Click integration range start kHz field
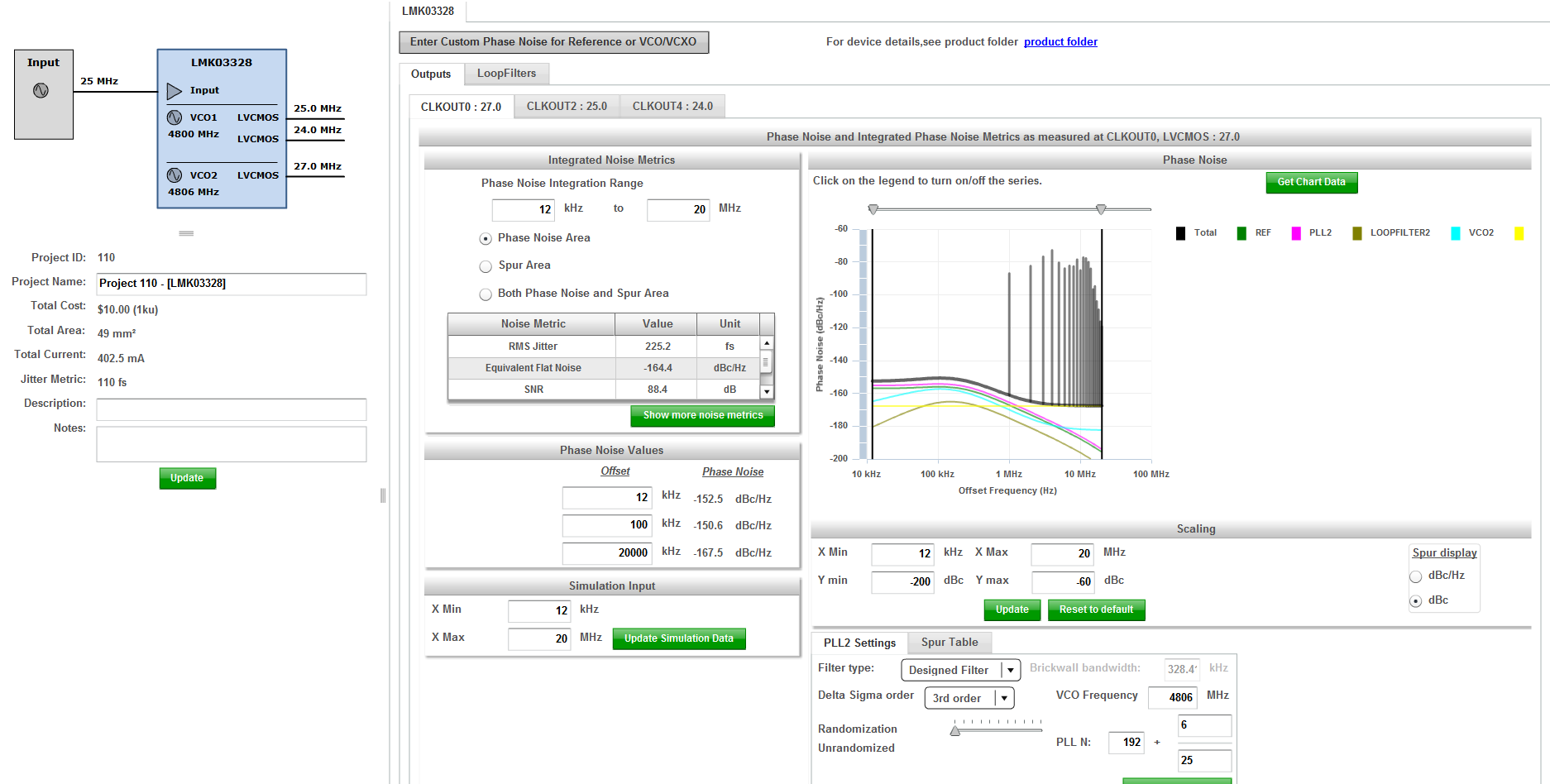Image resolution: width=1550 pixels, height=784 pixels. pyautogui.click(x=523, y=210)
